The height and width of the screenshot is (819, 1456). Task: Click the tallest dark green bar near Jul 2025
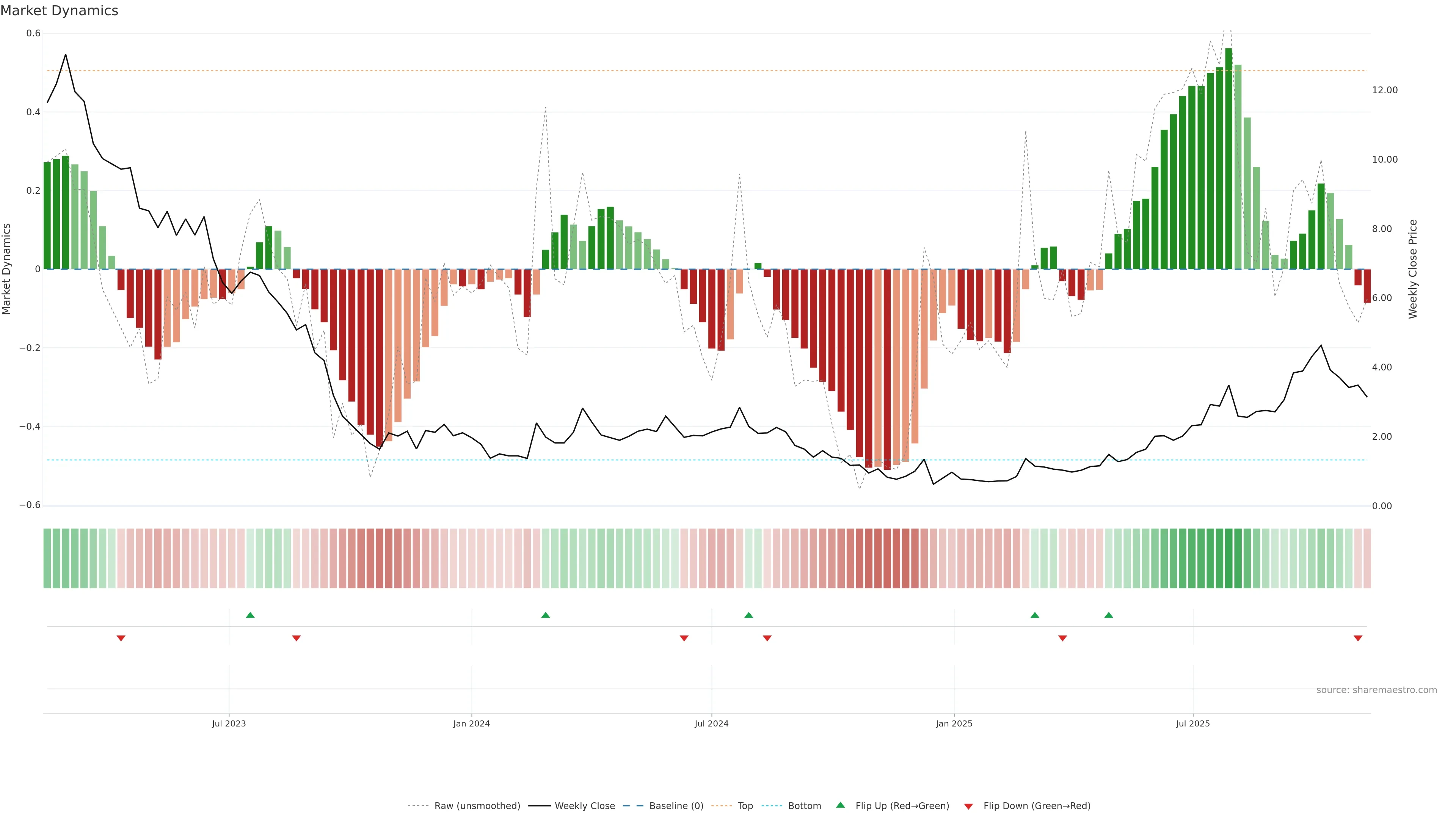[1229, 158]
